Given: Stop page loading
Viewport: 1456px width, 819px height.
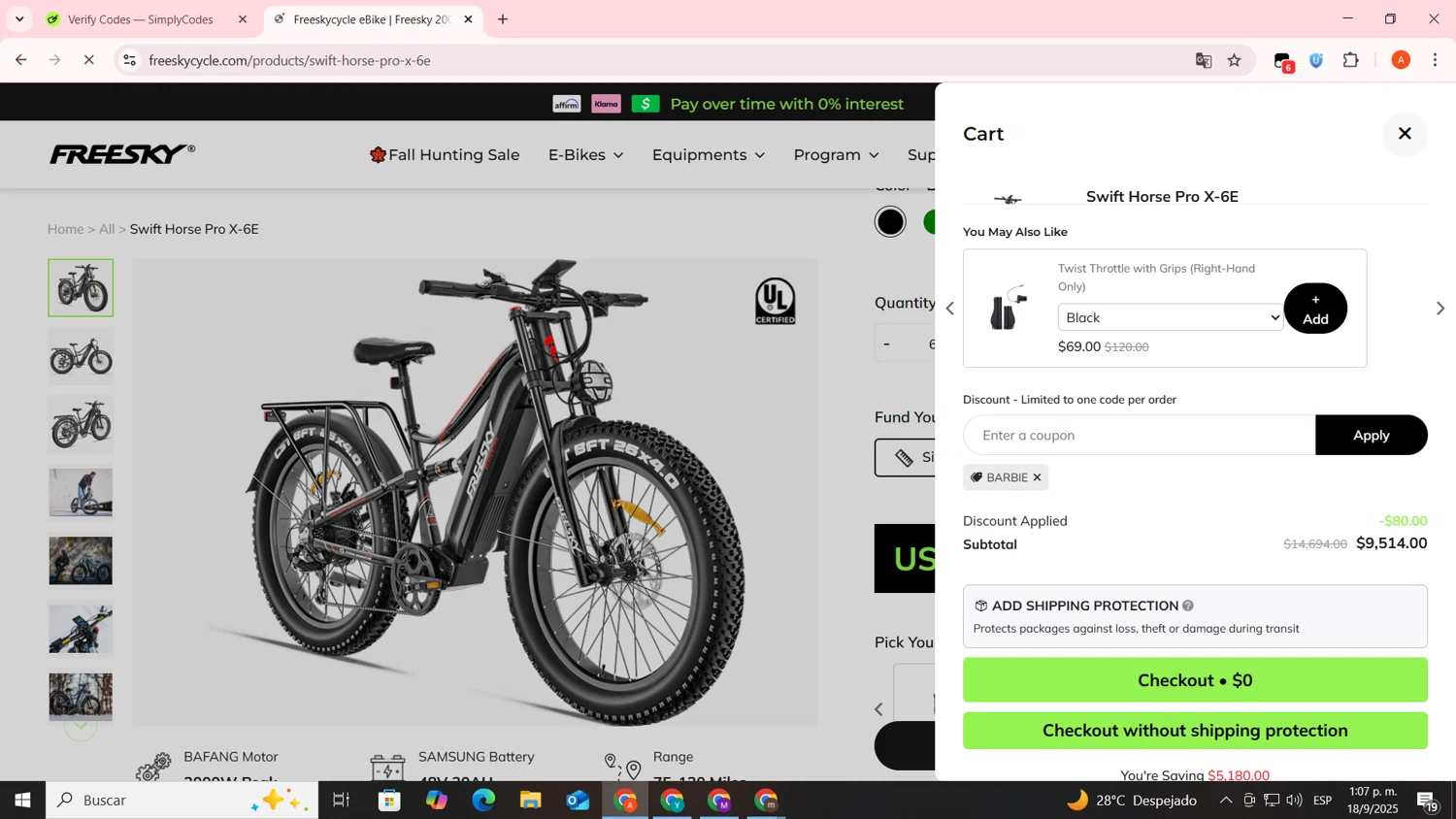Looking at the screenshot, I should pos(88,60).
